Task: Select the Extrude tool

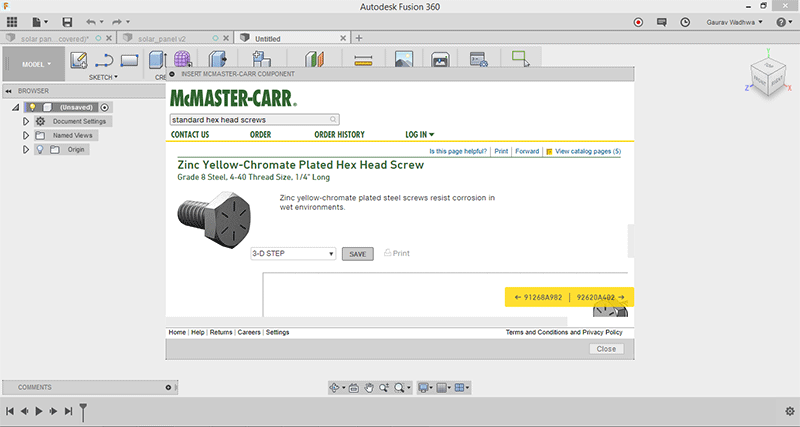Action: coord(157,60)
